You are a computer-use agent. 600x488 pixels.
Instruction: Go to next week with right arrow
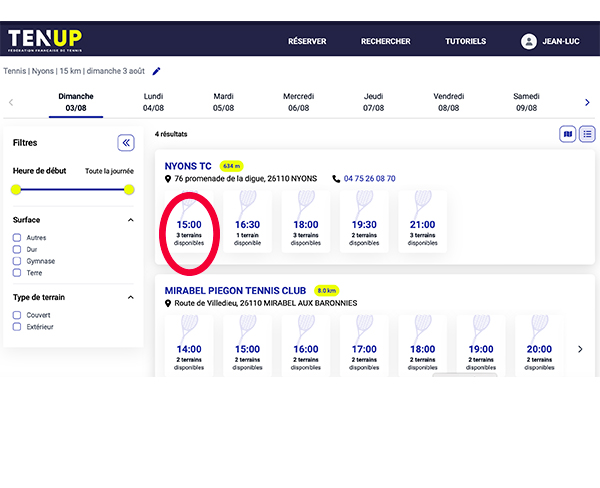point(587,102)
